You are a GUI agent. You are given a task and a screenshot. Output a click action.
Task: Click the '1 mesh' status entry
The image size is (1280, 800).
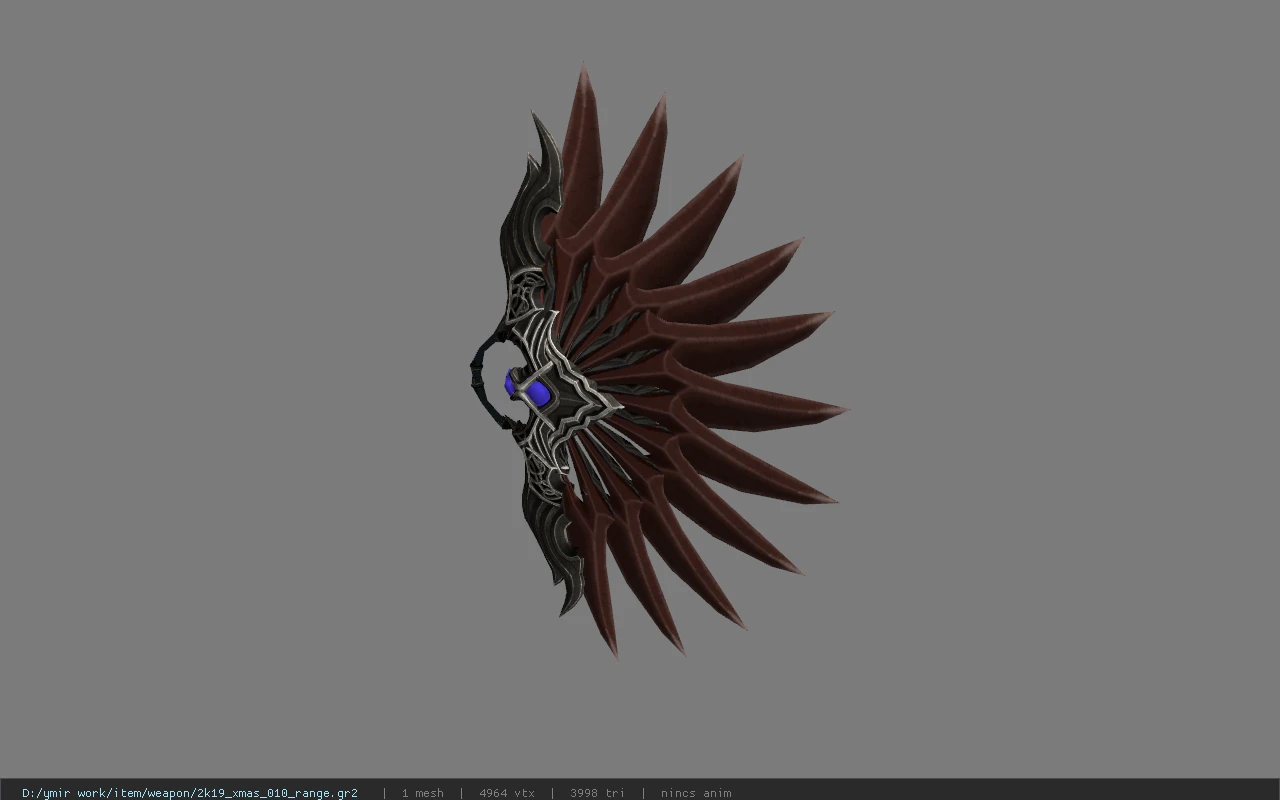(423, 793)
